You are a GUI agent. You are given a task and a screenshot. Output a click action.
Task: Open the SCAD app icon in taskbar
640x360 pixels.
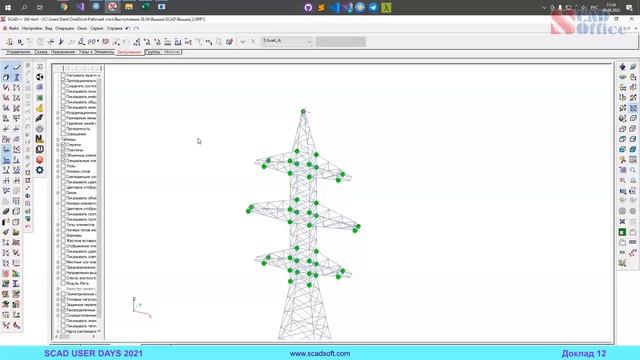[x=113, y=7]
